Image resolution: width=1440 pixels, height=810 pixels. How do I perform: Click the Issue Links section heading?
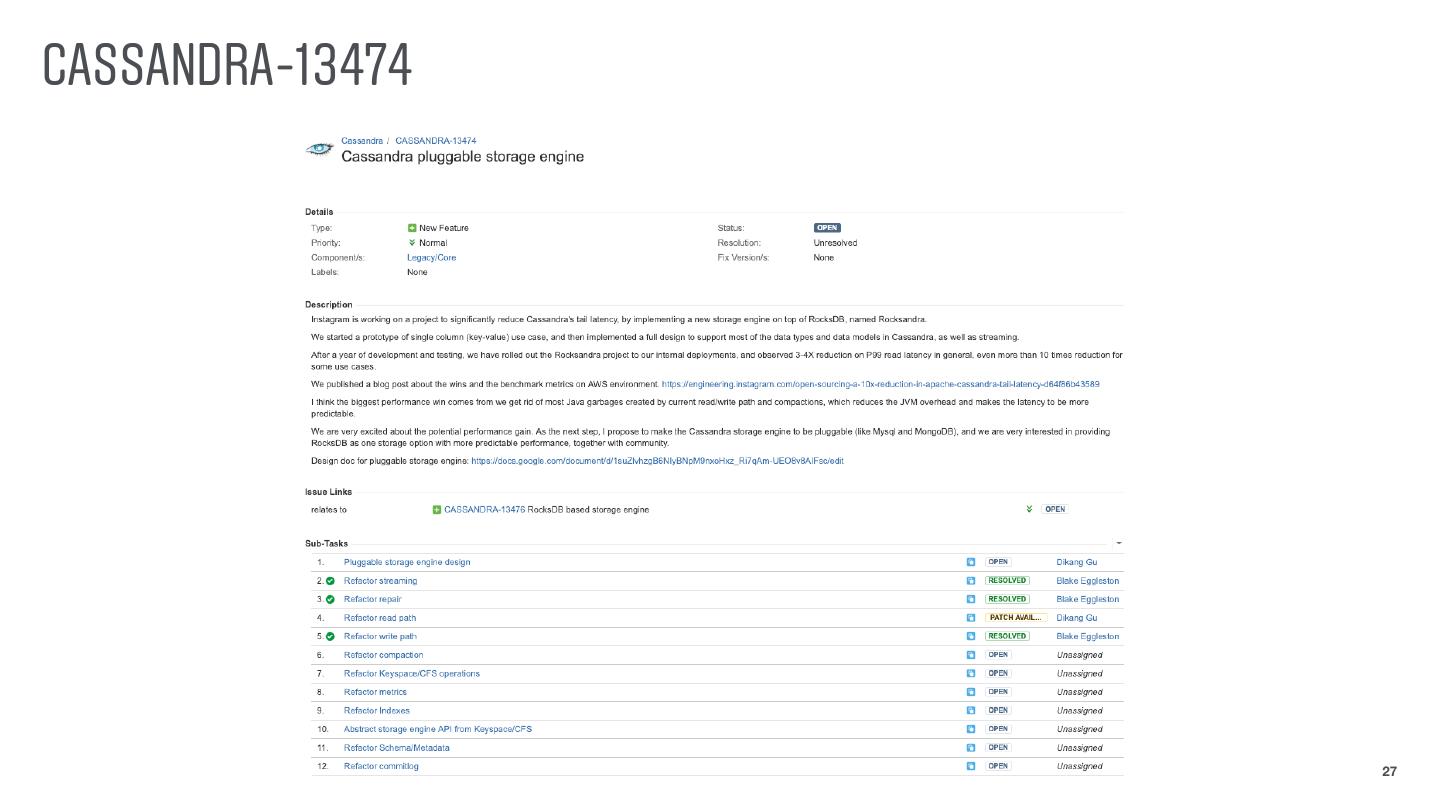click(329, 492)
